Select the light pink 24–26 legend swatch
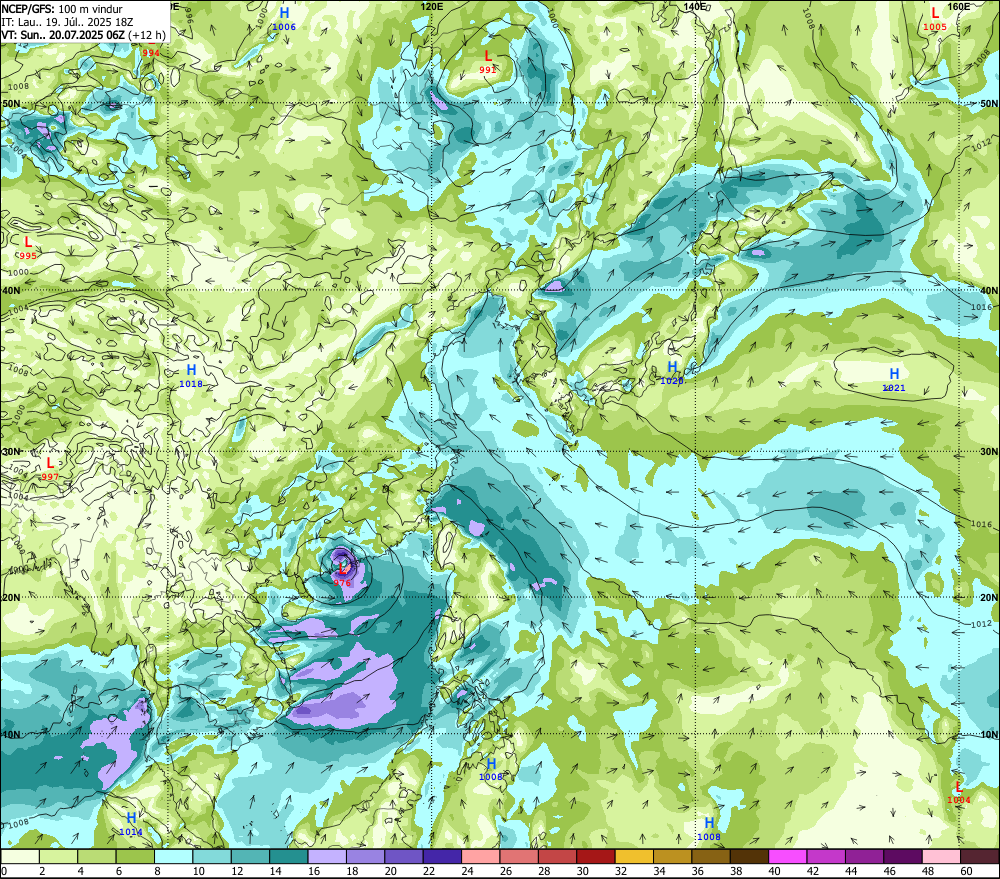The image size is (1000, 879). point(481,856)
